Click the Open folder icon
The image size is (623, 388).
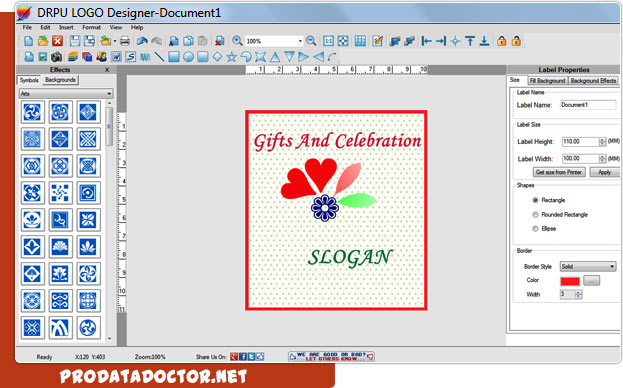pos(43,41)
